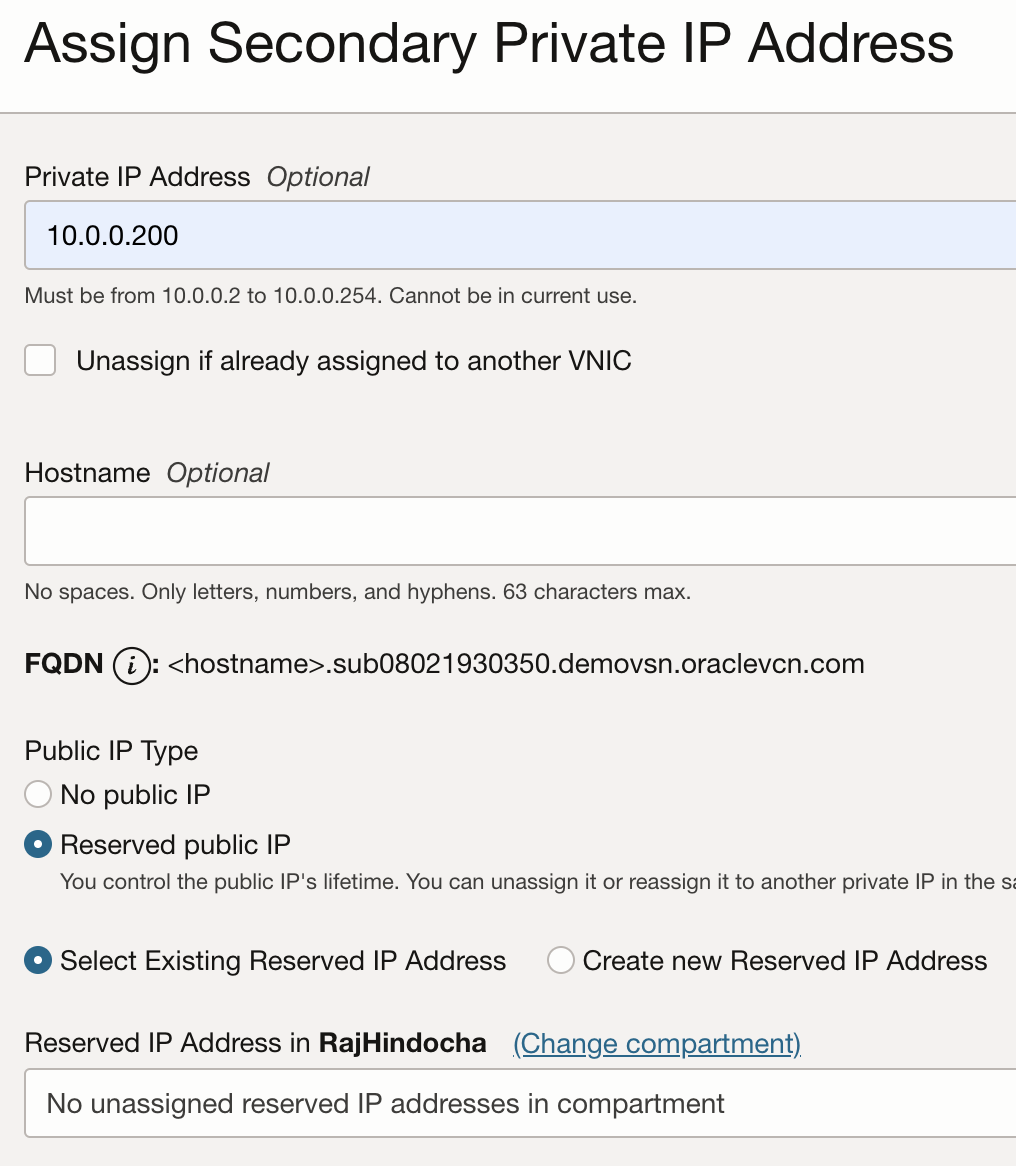Click the bold RajHindocha compartment name
1016x1166 pixels.
pos(402,1044)
